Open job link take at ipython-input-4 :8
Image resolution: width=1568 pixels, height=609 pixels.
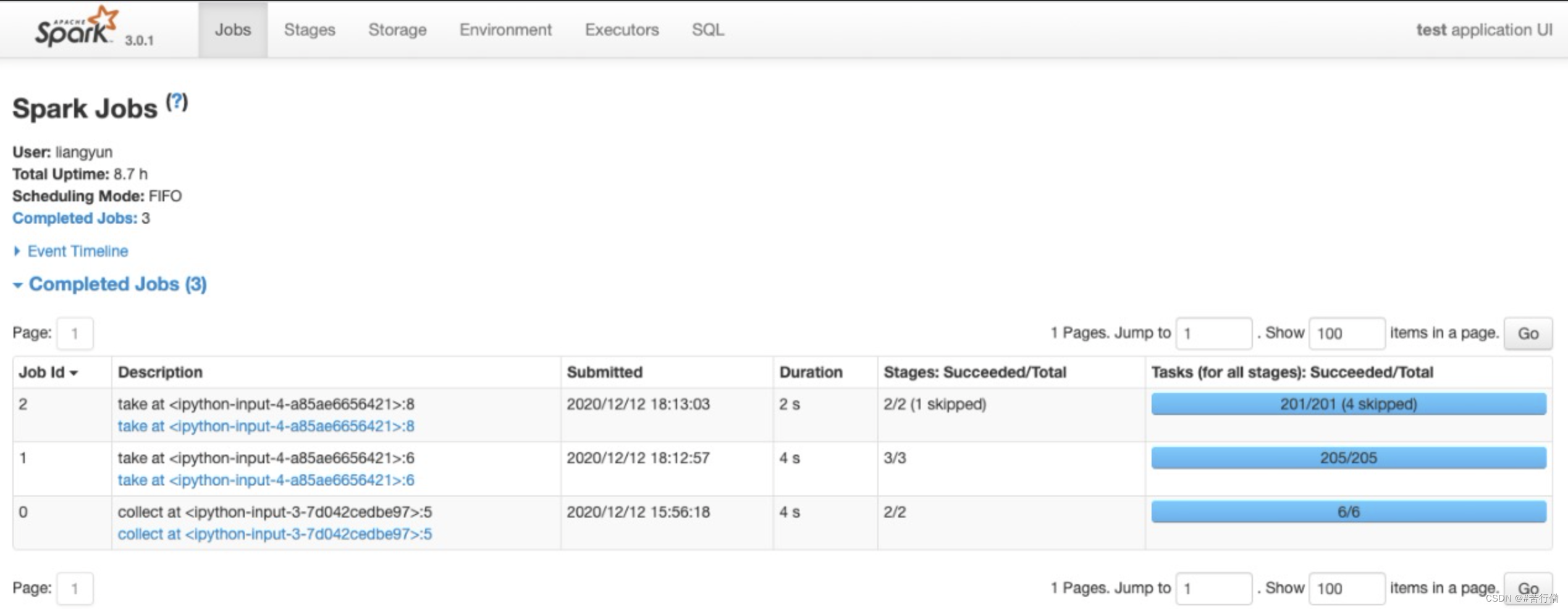266,426
